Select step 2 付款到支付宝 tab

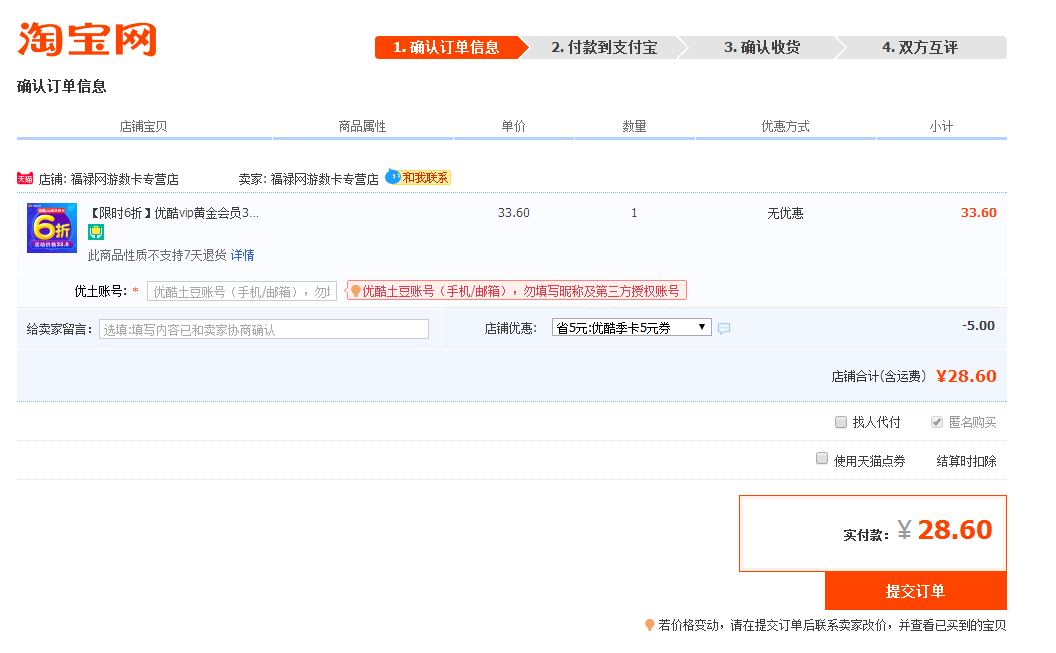pyautogui.click(x=604, y=48)
